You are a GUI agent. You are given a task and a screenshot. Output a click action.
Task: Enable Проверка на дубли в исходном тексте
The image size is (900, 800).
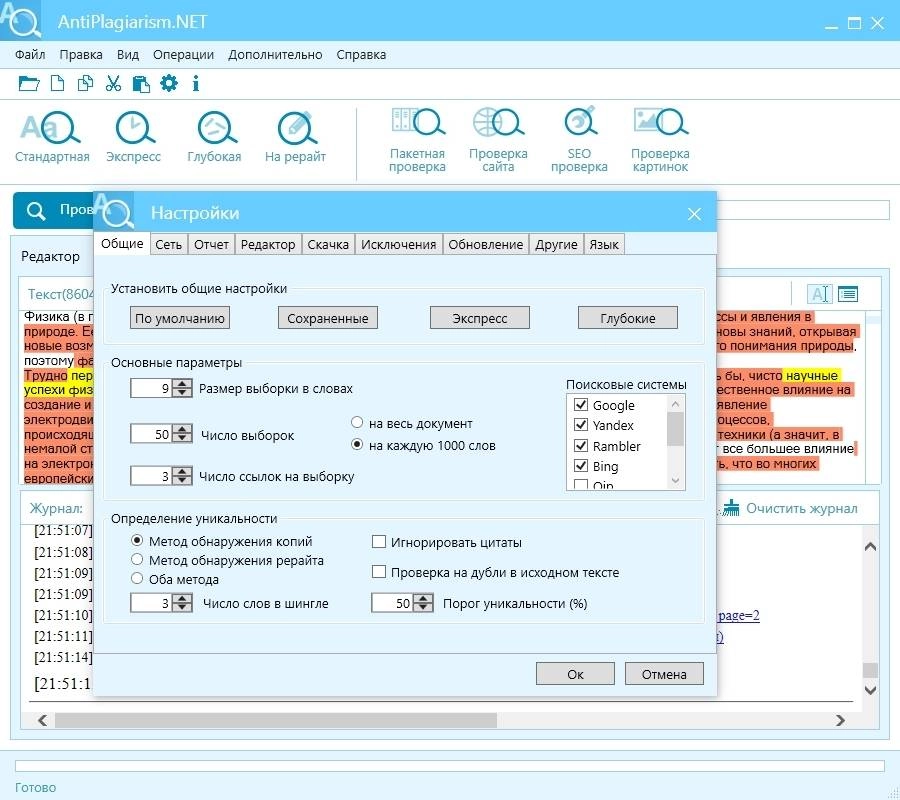coord(379,572)
